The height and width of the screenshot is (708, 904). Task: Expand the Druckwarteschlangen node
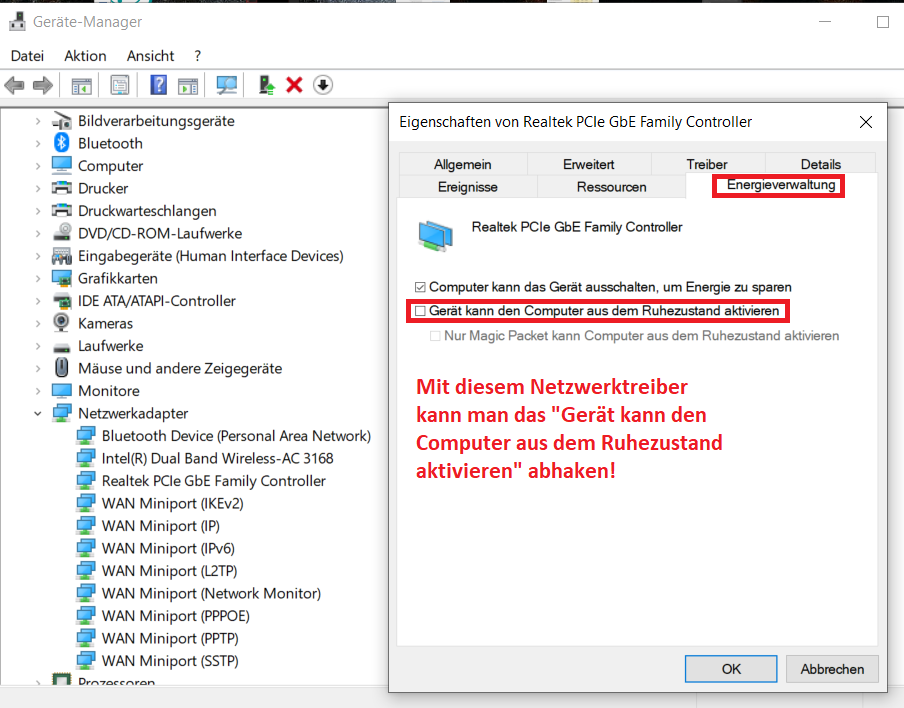(x=38, y=211)
